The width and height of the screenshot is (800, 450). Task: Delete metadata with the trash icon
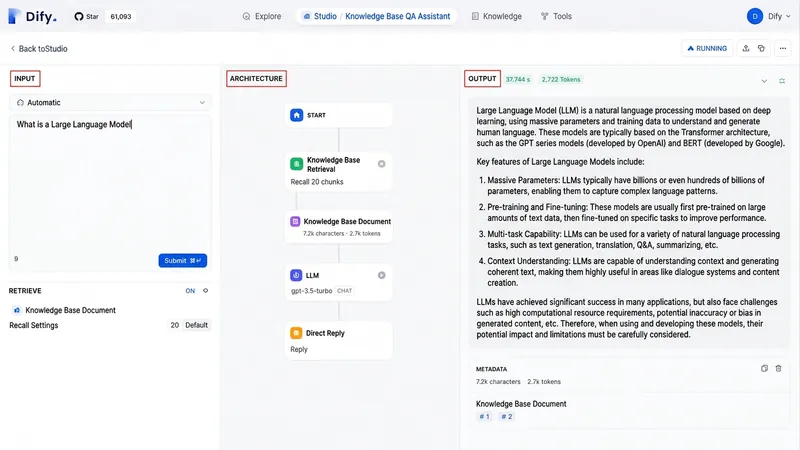pos(779,368)
